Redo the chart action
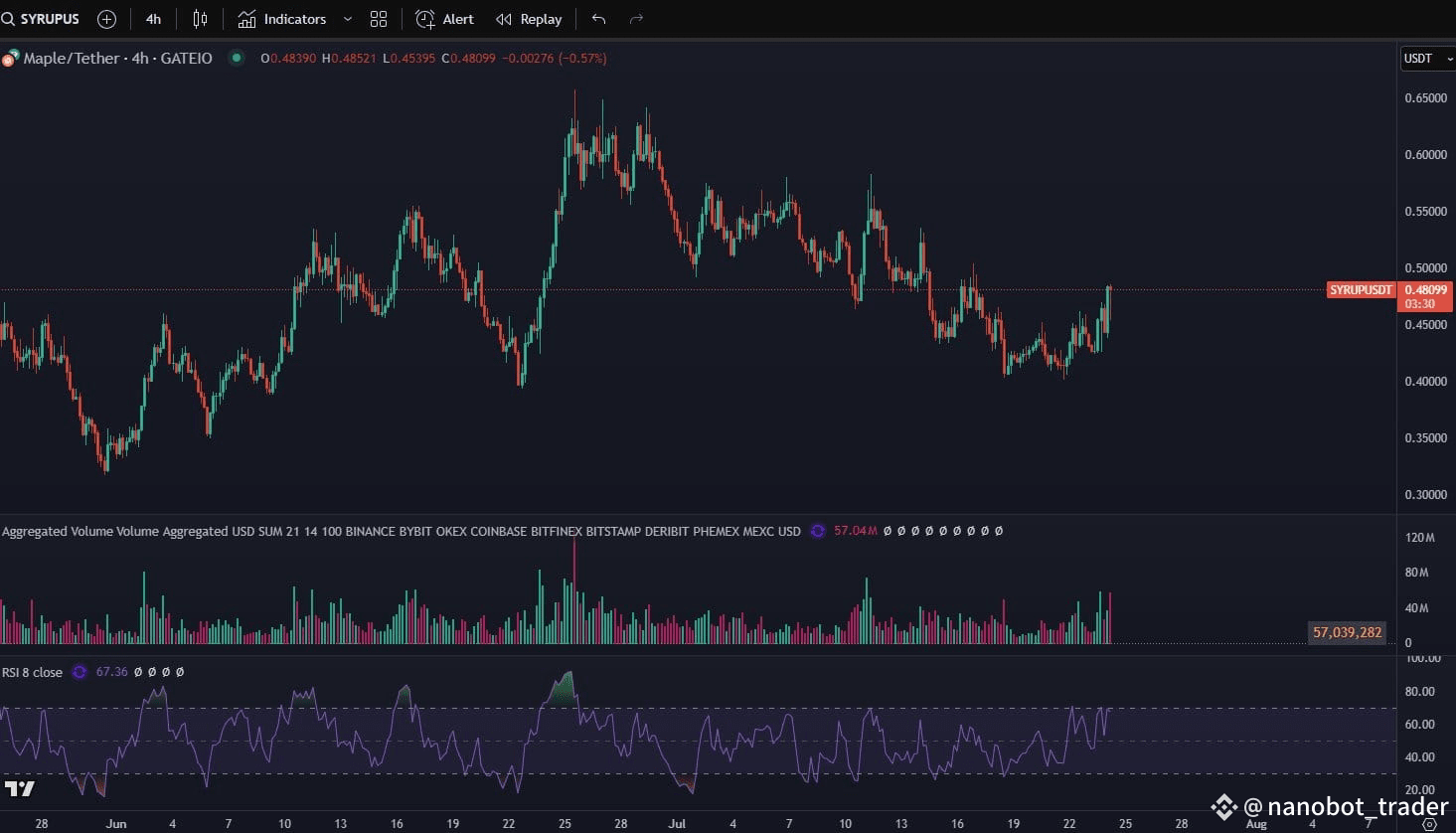The width and height of the screenshot is (1456, 833). click(637, 19)
